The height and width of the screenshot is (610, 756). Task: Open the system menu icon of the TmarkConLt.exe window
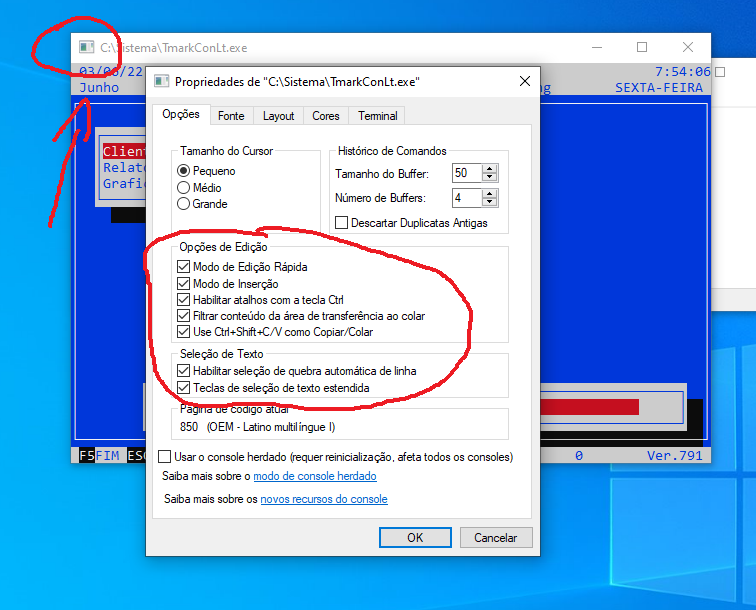pyautogui.click(x=87, y=47)
